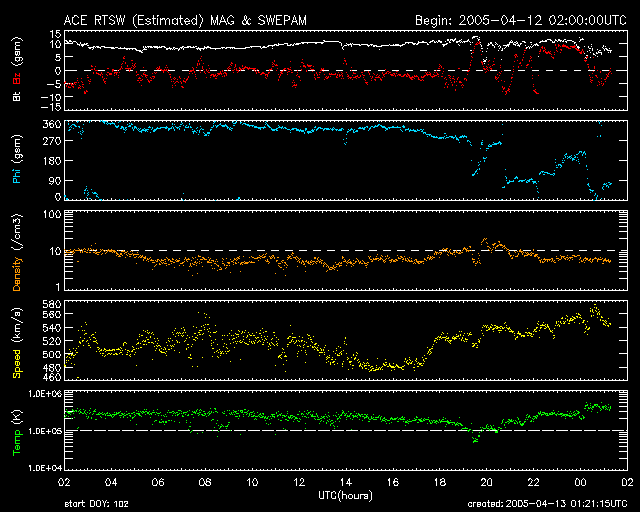Click the "270" tick on the Phi axis

click(x=52, y=141)
